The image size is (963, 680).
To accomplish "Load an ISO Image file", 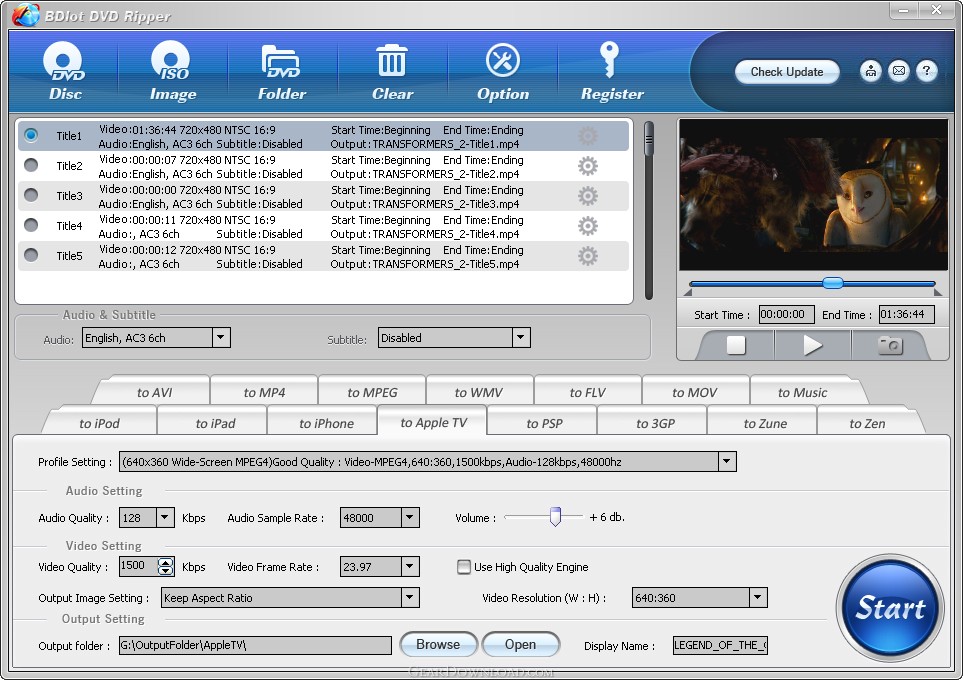I will point(173,71).
